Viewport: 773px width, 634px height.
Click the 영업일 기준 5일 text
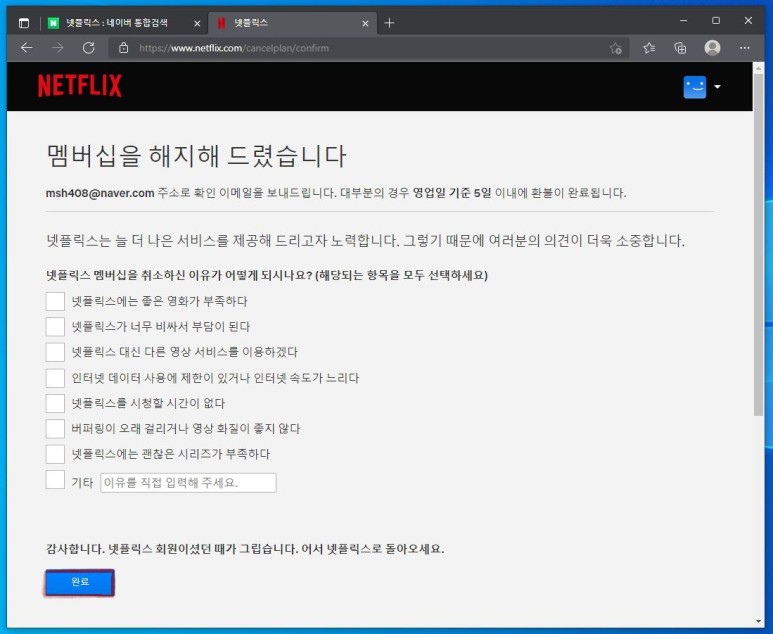click(x=452, y=193)
